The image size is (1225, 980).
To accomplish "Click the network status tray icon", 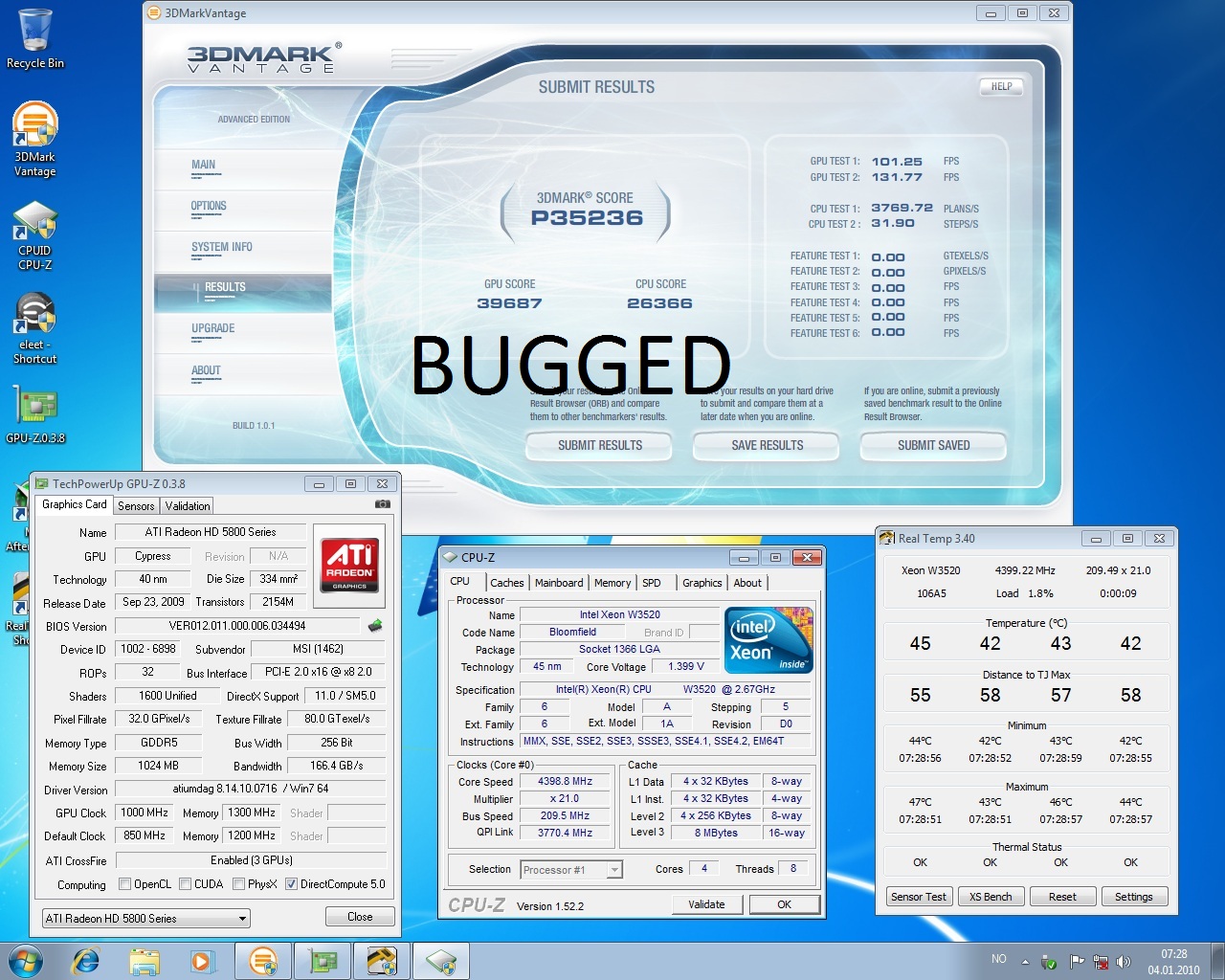I will tap(1101, 962).
